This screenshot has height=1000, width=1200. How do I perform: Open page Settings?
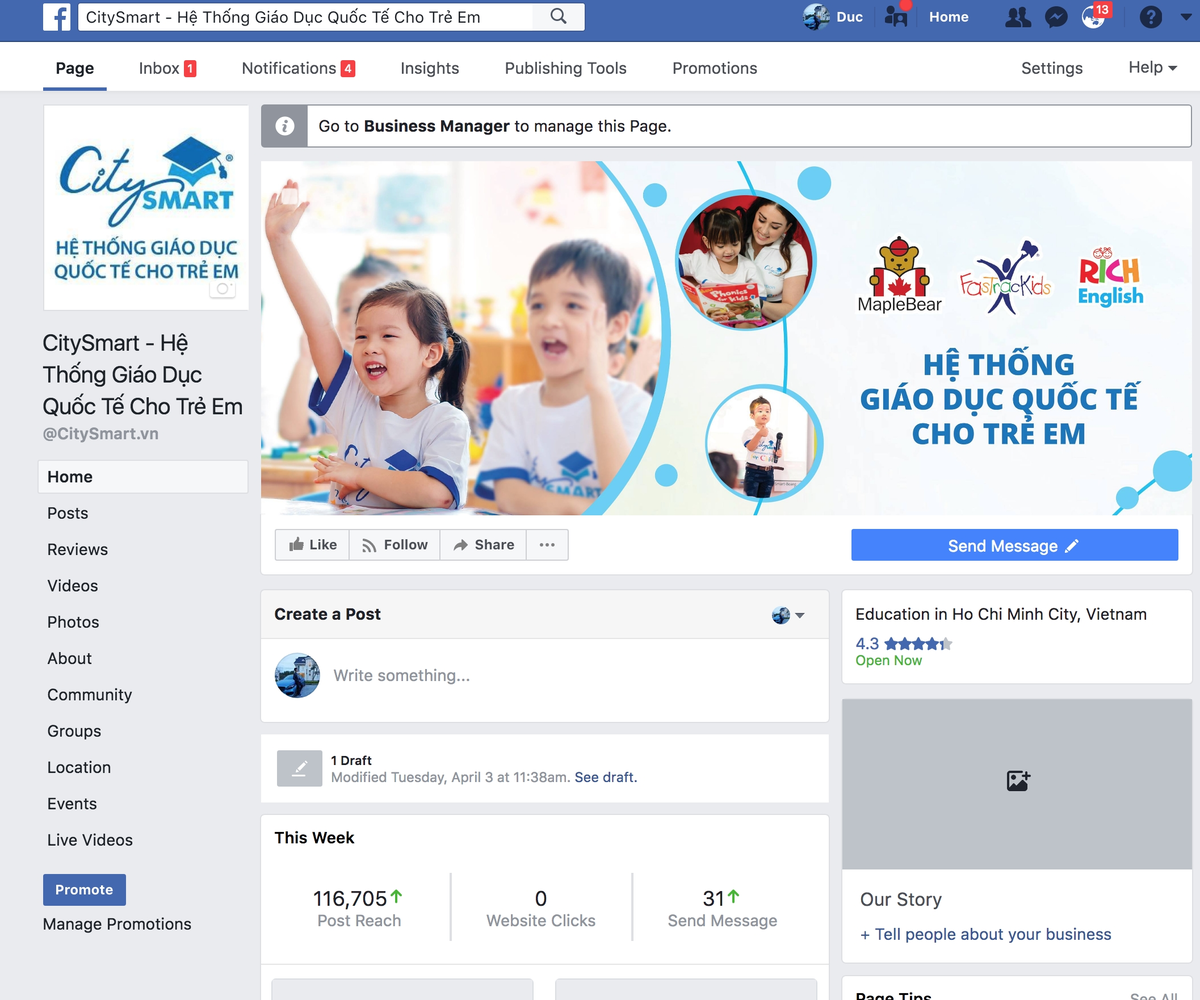coord(1052,68)
